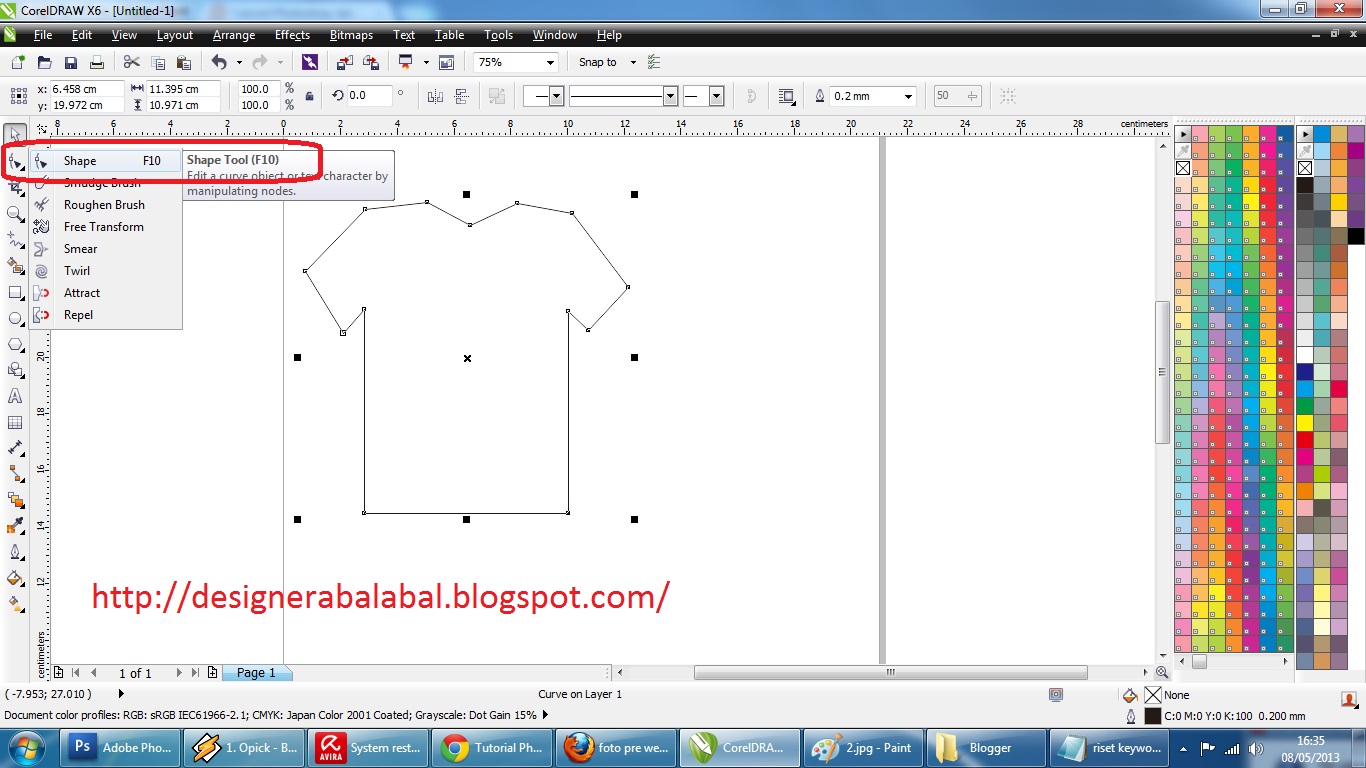Select the Zoom tool in the toolbox
The width and height of the screenshot is (1366, 768).
15,214
